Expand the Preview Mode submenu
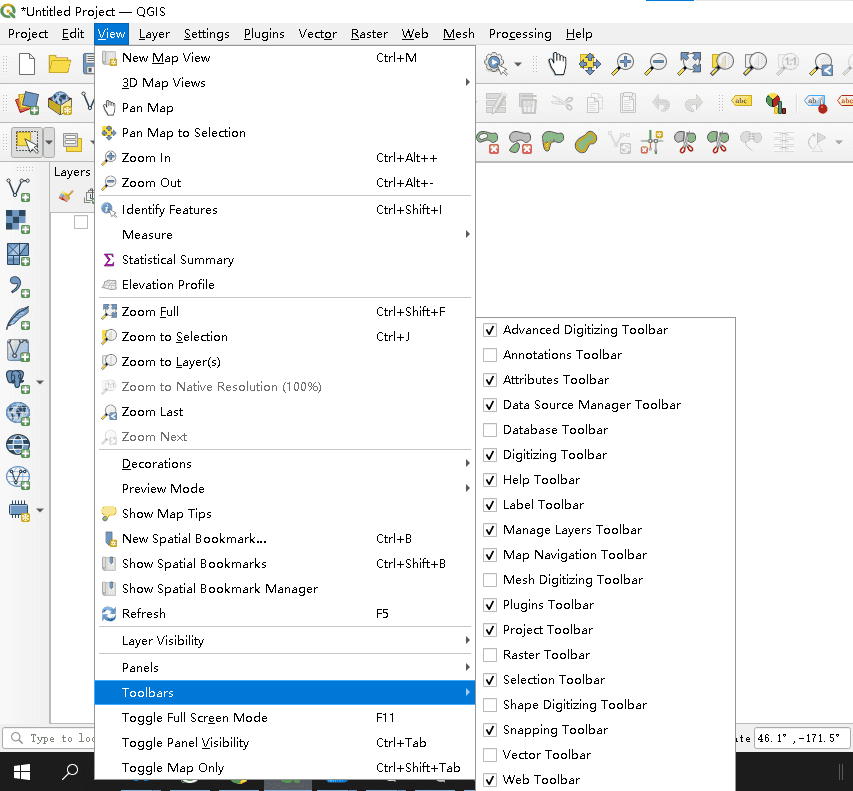 click(285, 489)
